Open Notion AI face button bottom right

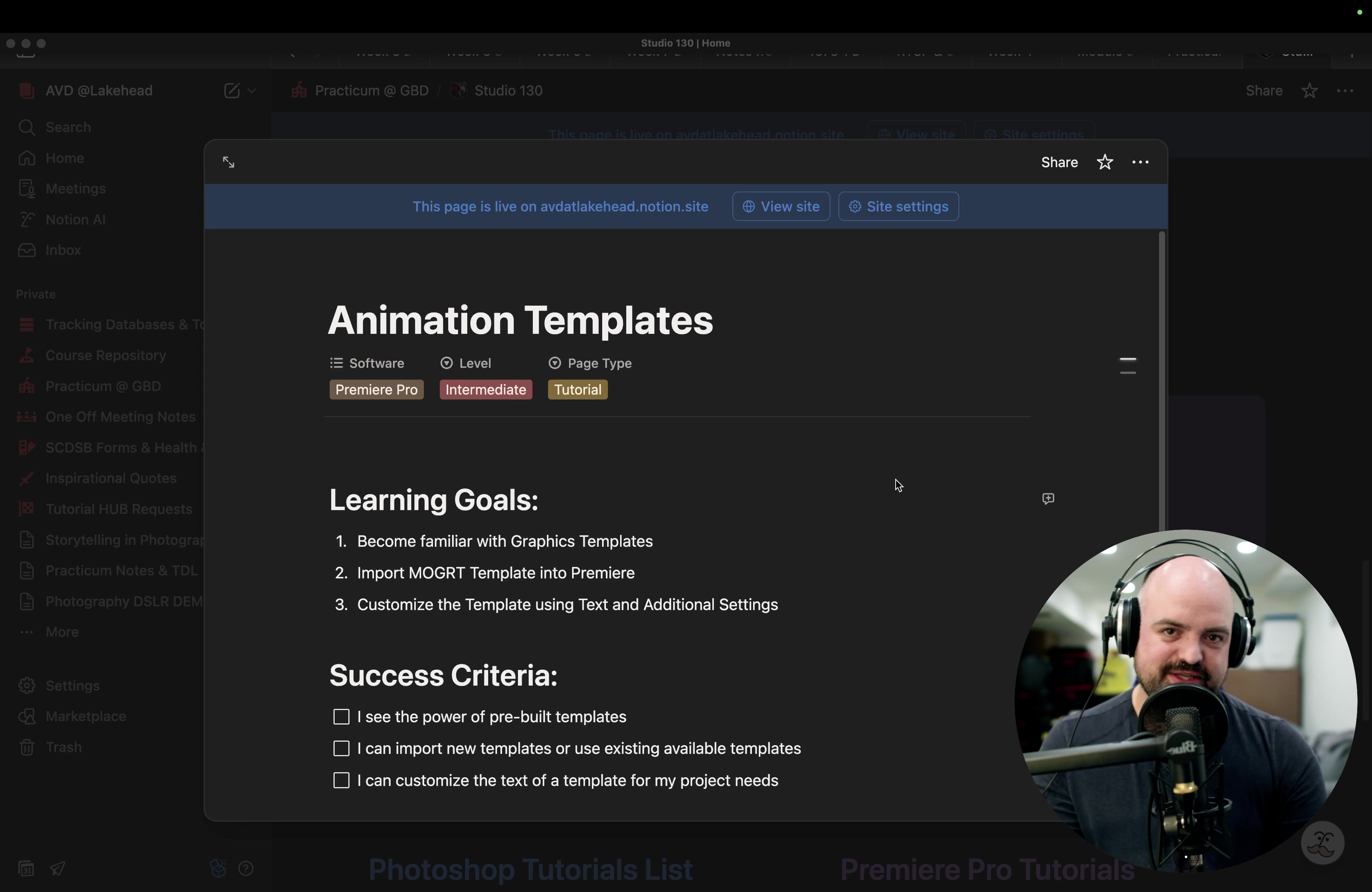coord(1322,844)
